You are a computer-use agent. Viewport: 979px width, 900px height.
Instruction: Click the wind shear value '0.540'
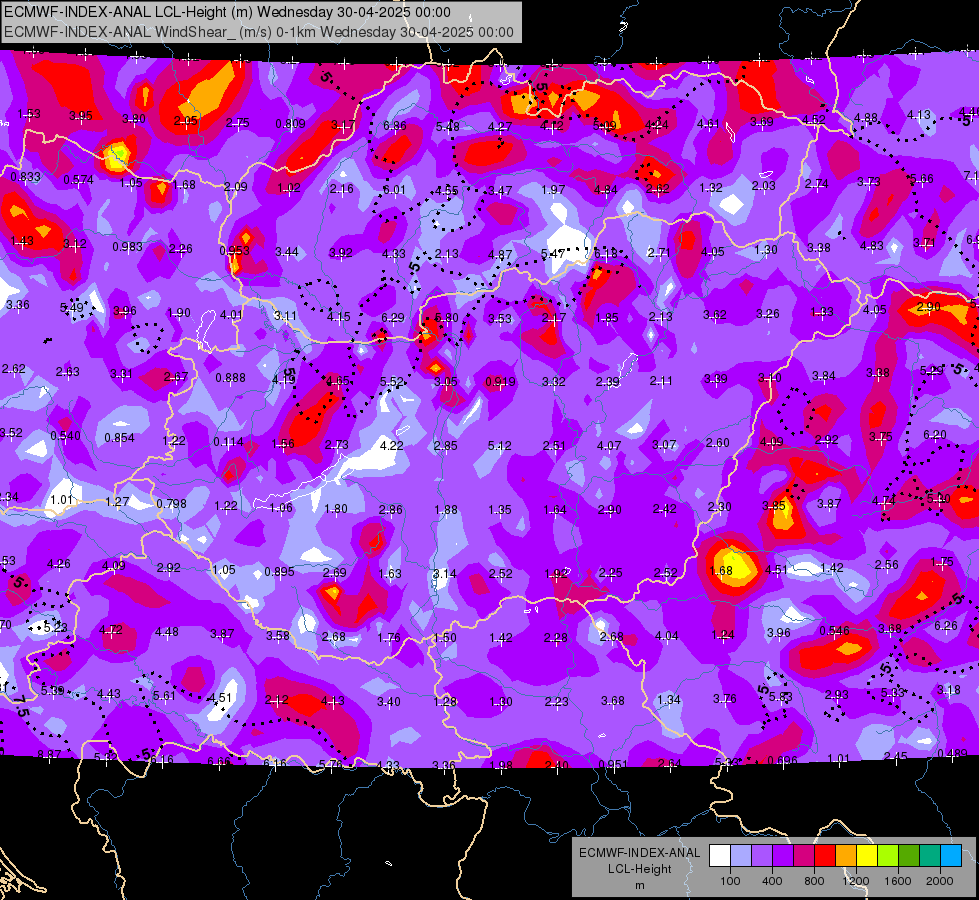(x=65, y=435)
